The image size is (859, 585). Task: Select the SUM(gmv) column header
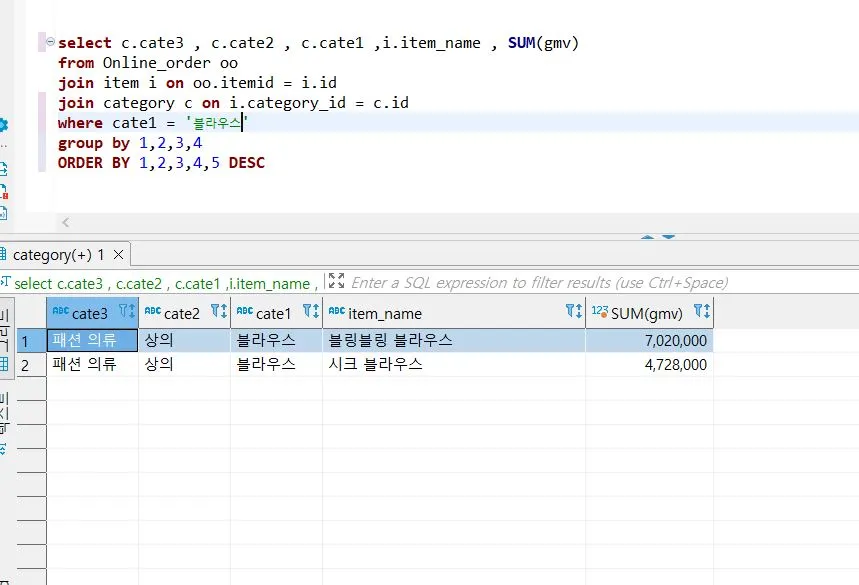[647, 313]
